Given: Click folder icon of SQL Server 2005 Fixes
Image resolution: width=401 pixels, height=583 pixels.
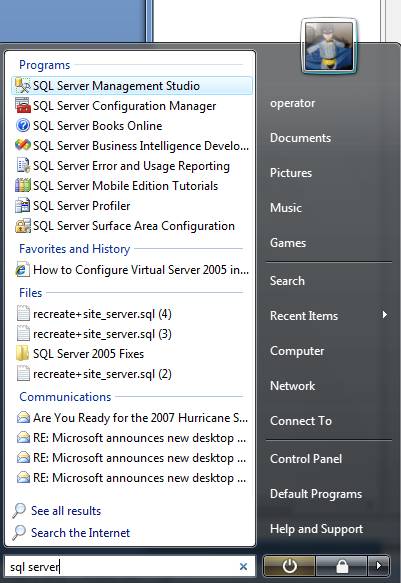Looking at the screenshot, I should 22,354.
